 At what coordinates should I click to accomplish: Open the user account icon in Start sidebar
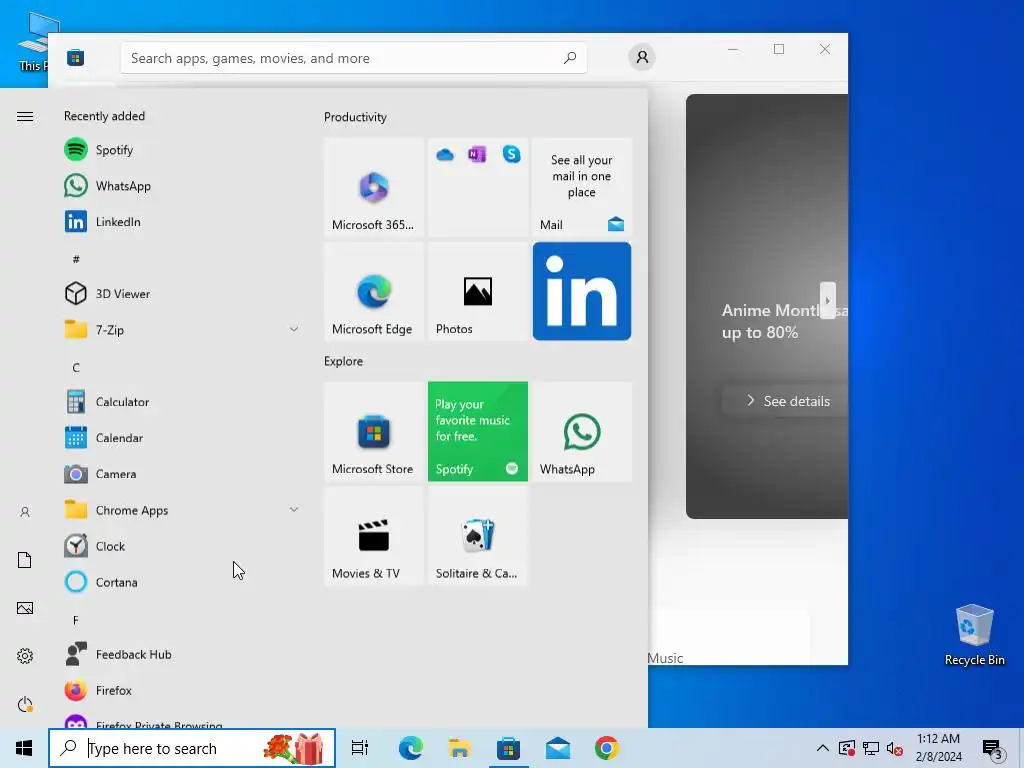click(25, 512)
